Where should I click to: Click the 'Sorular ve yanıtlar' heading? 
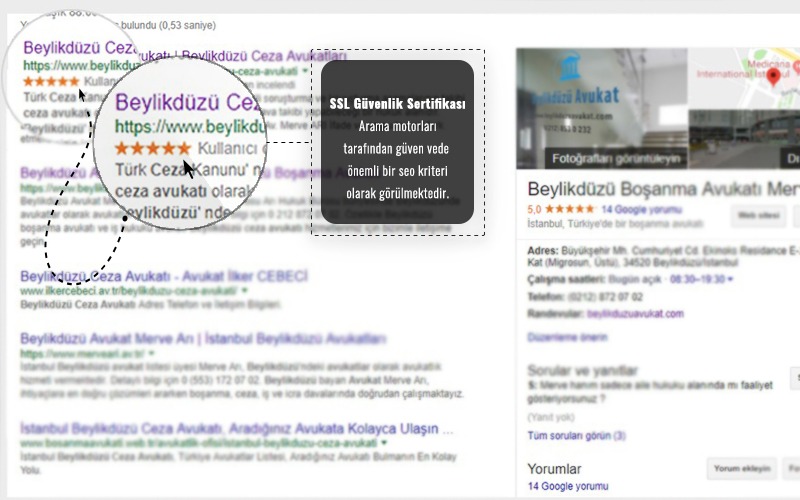coord(582,370)
